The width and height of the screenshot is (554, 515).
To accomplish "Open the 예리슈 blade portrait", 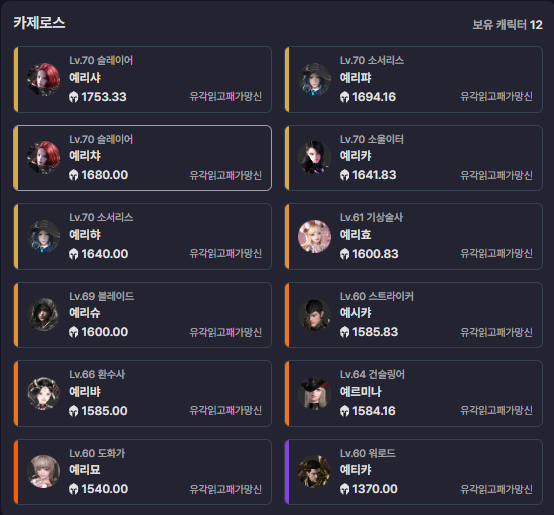I will (43, 315).
